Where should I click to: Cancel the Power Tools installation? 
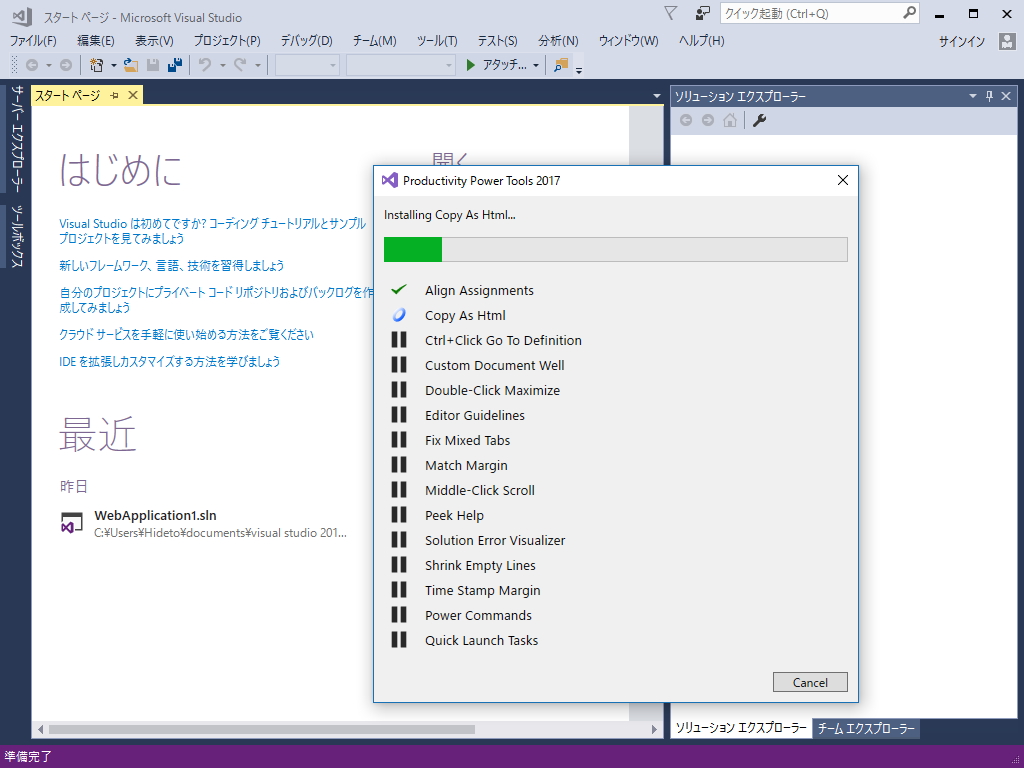pyautogui.click(x=810, y=682)
